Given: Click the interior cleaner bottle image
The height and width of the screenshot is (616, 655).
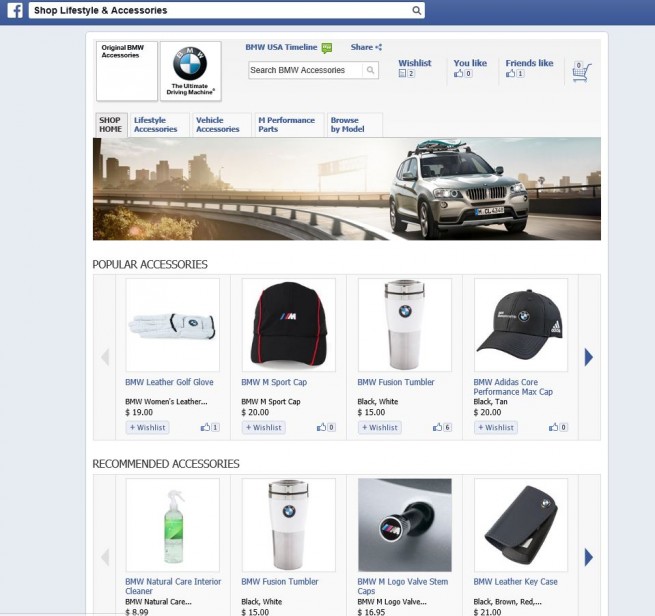Looking at the screenshot, I should tap(173, 525).
